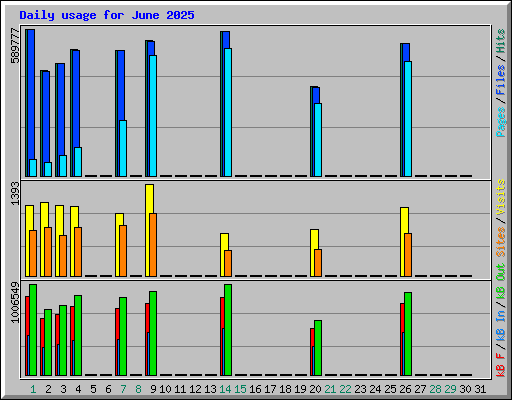Click the Hits legend label
The height and width of the screenshot is (400, 512).
(501, 41)
